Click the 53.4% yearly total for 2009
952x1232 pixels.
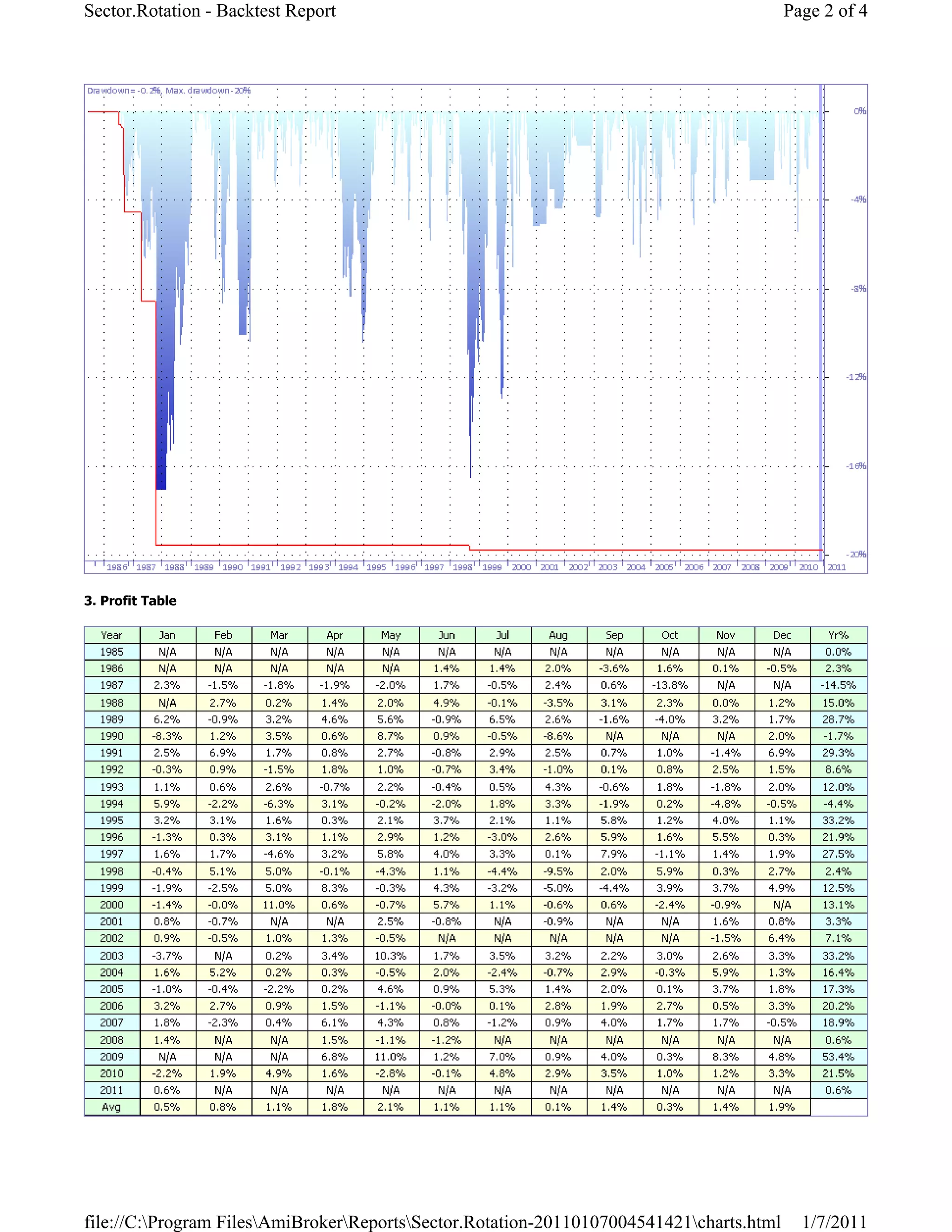pyautogui.click(x=839, y=1057)
